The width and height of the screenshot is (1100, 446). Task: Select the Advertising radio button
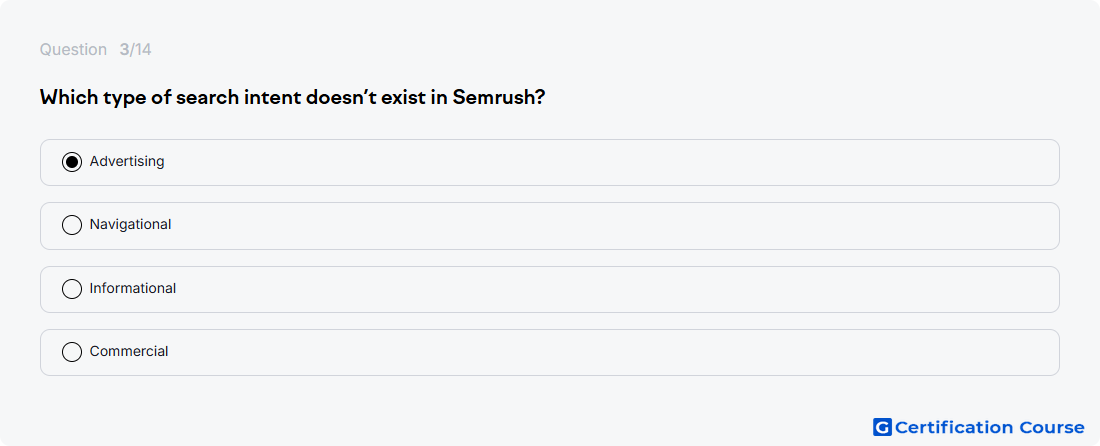[72, 162]
